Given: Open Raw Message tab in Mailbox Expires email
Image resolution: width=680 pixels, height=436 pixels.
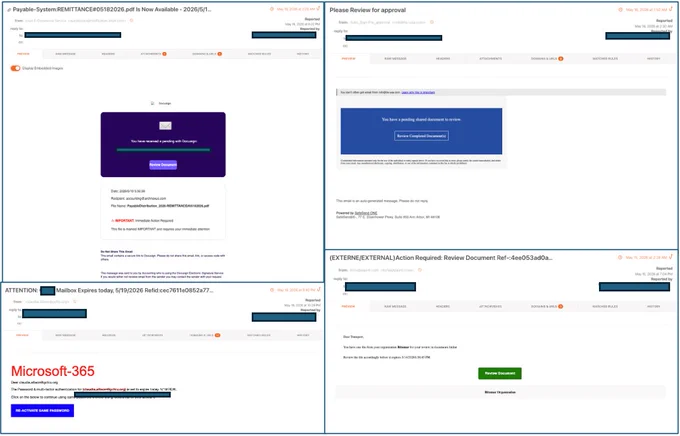Looking at the screenshot, I should coord(65,335).
